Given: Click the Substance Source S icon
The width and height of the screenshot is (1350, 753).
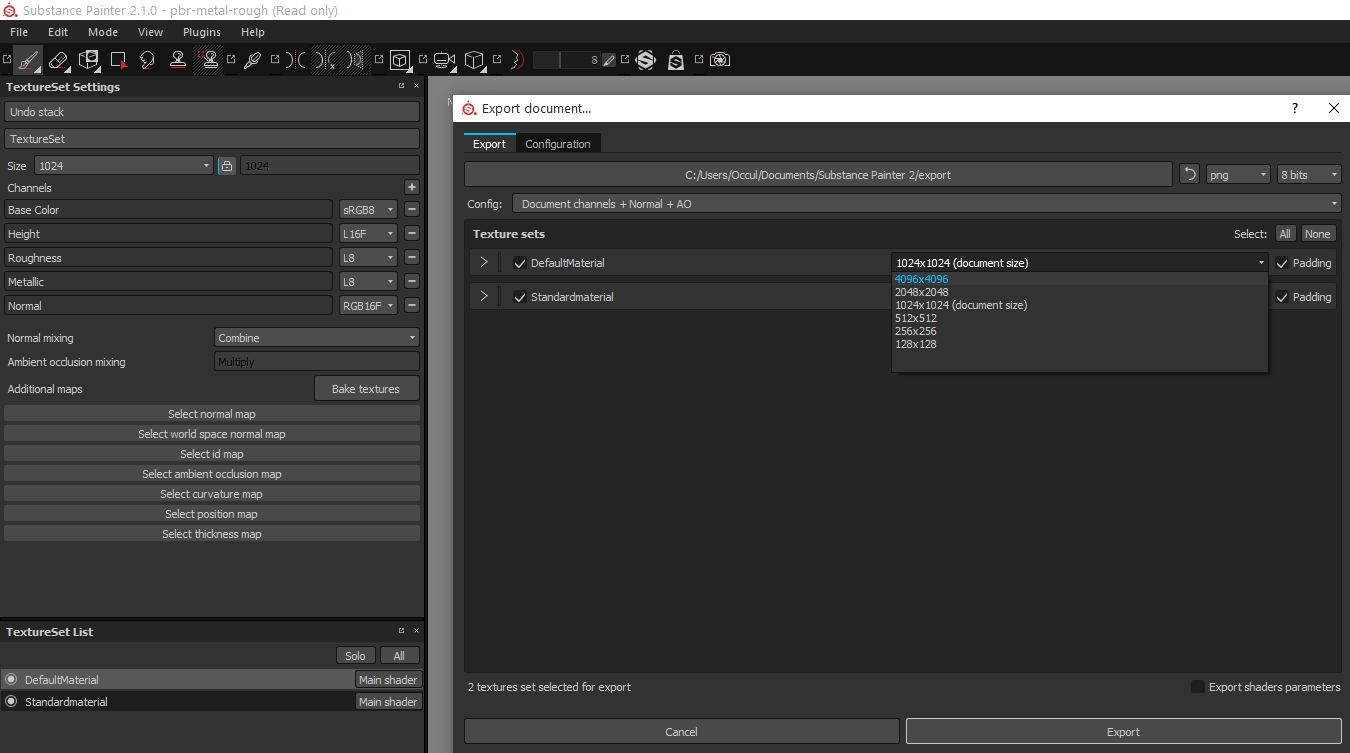Looking at the screenshot, I should tap(645, 60).
